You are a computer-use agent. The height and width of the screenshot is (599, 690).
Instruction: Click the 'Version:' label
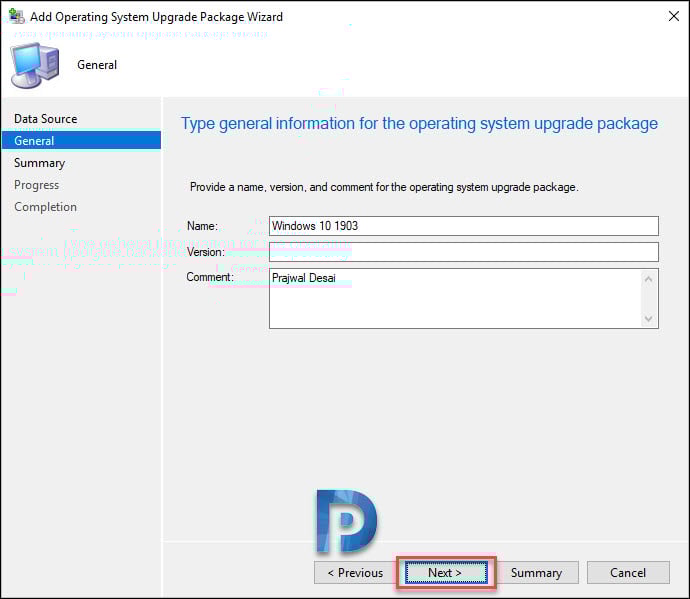click(206, 252)
